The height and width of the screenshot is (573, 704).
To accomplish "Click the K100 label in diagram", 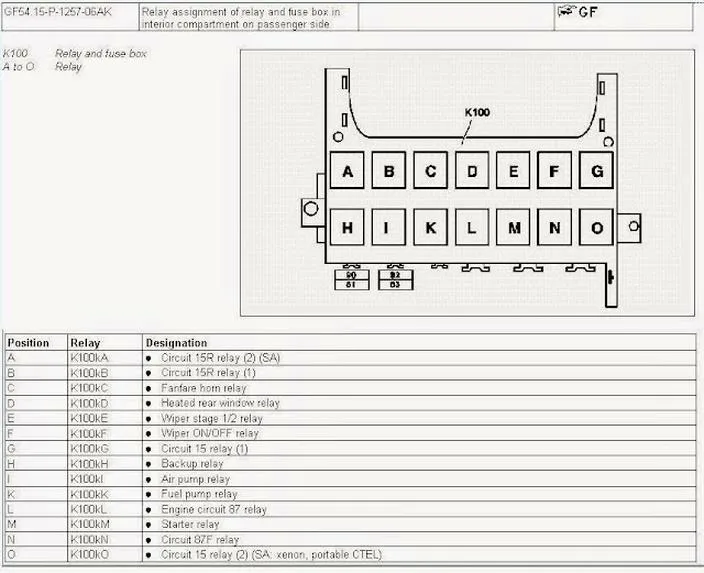I will pyautogui.click(x=477, y=112).
